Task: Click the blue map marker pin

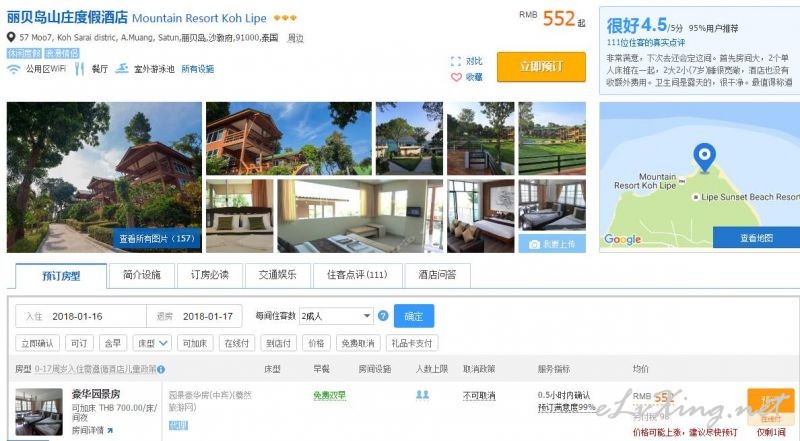Action: tap(704, 158)
